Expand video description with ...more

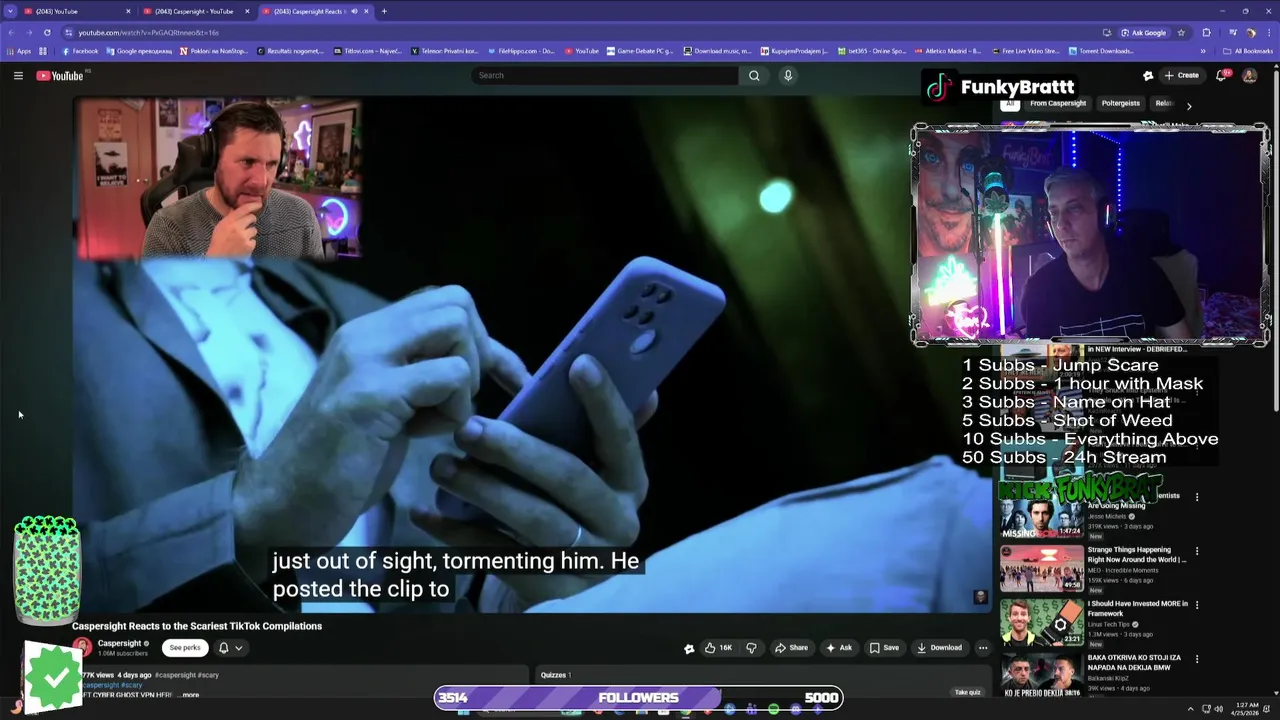(x=188, y=695)
